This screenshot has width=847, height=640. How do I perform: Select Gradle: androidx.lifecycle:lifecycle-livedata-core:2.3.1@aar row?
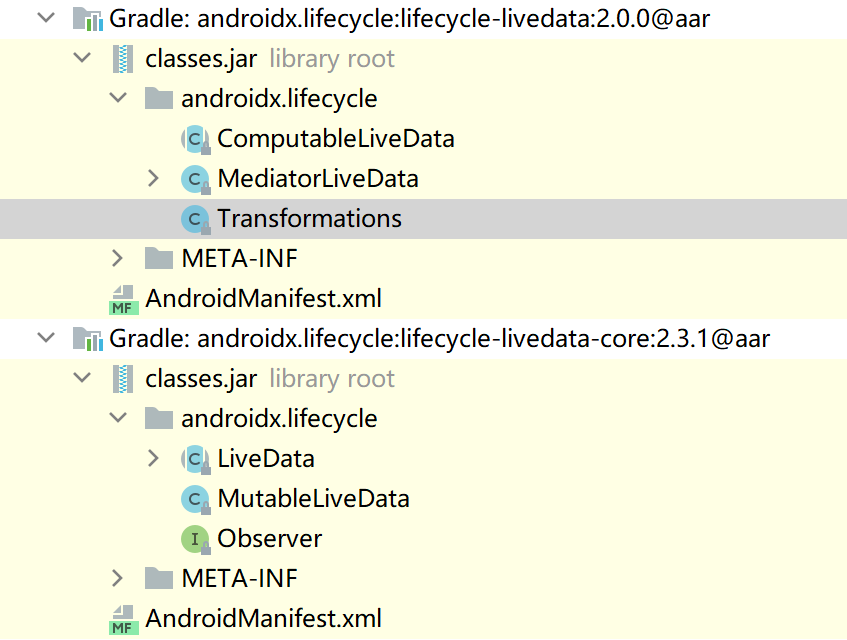point(424,339)
